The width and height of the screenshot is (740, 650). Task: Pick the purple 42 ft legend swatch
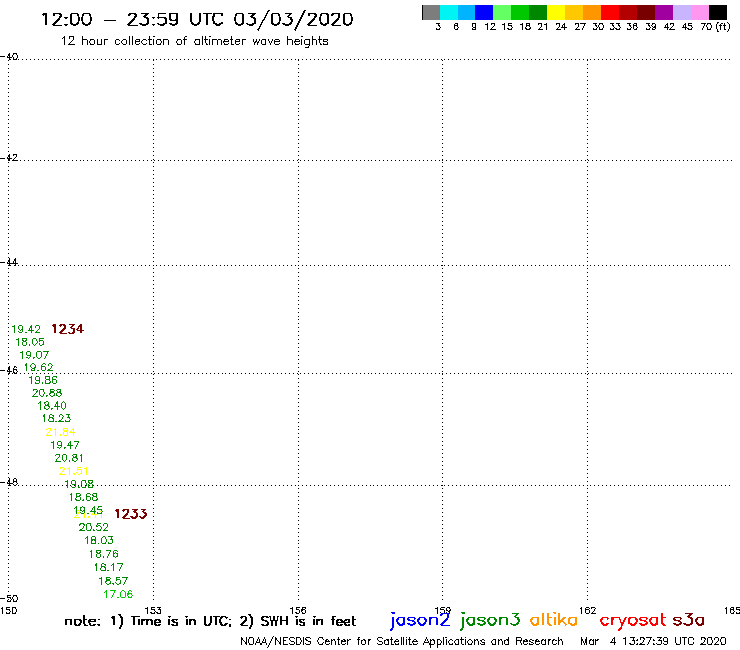point(664,12)
